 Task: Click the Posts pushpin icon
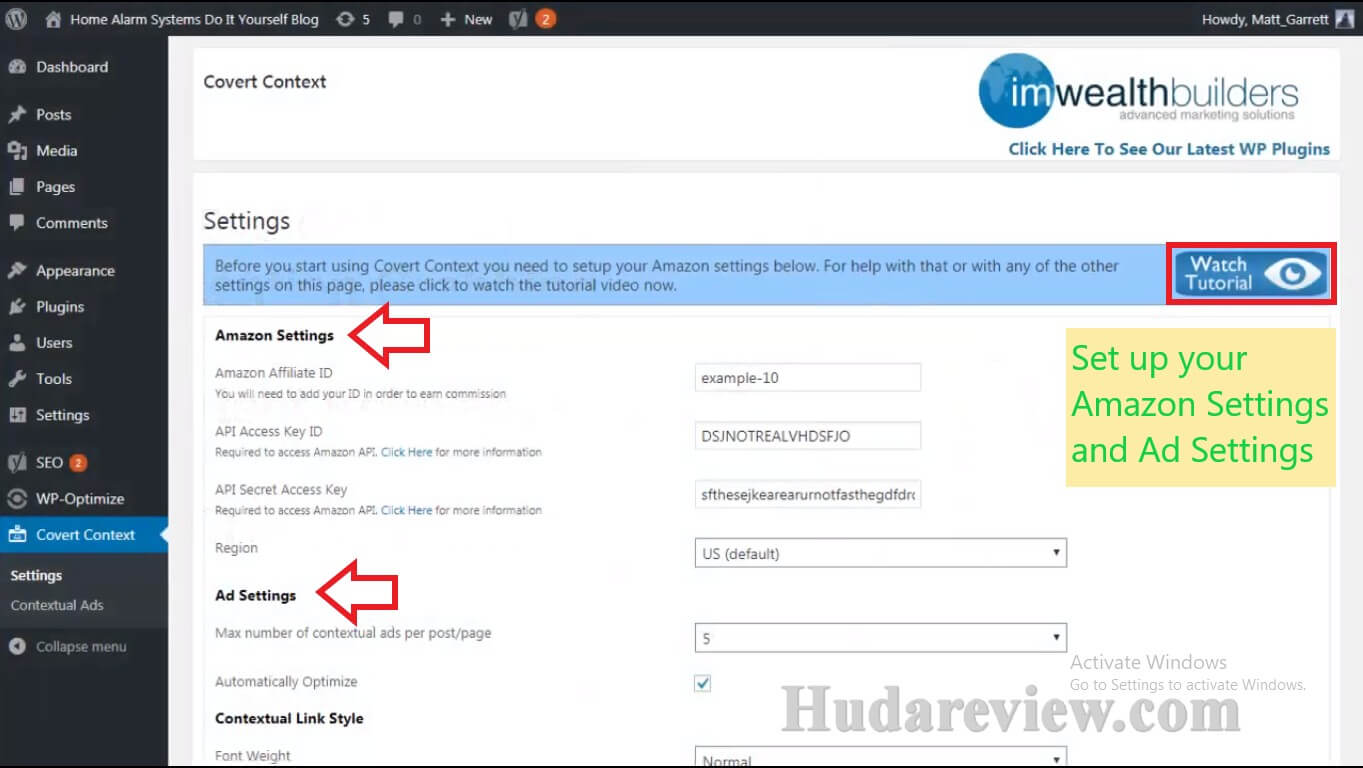pos(17,115)
